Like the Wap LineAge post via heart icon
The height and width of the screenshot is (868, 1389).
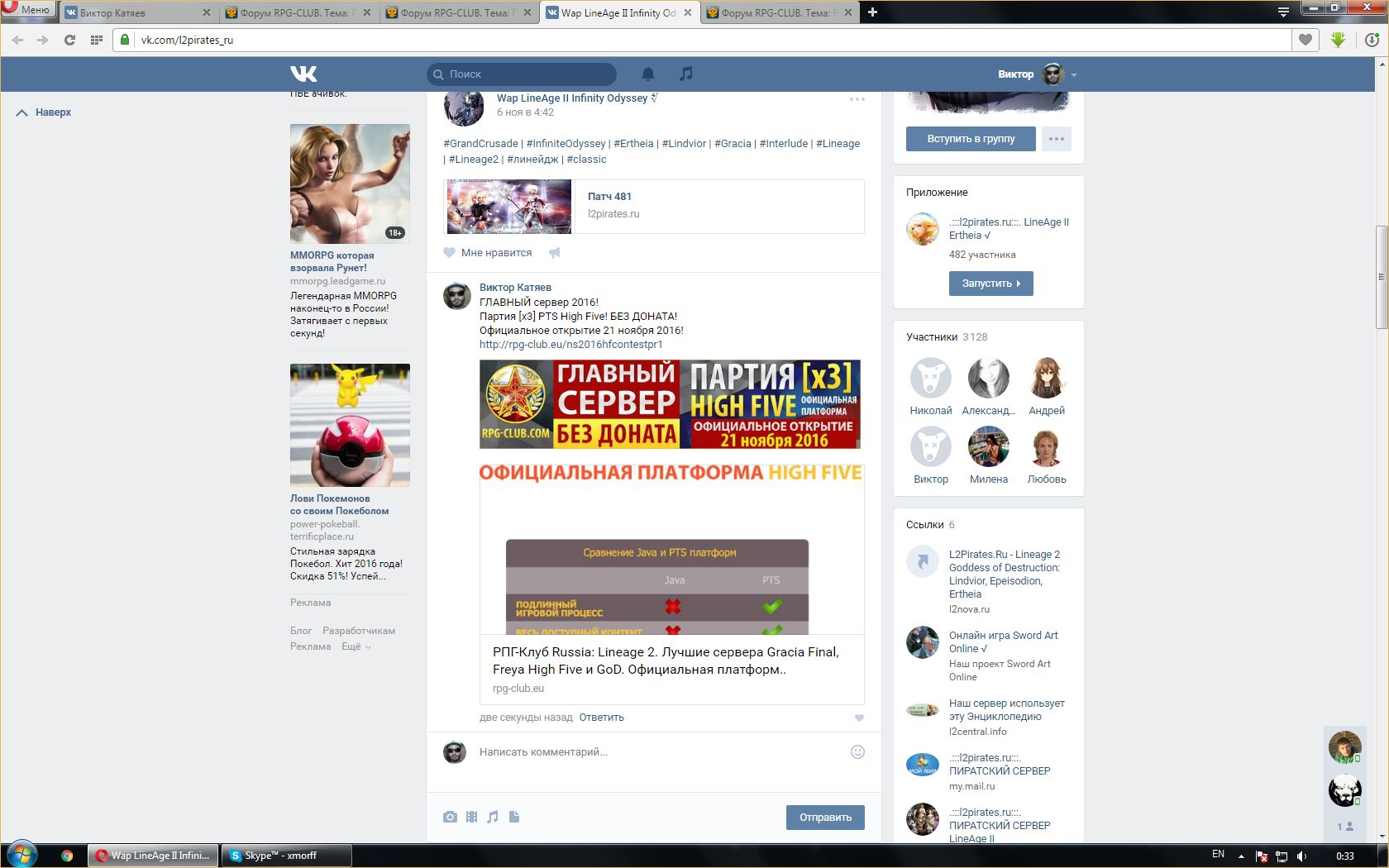pyautogui.click(x=449, y=253)
